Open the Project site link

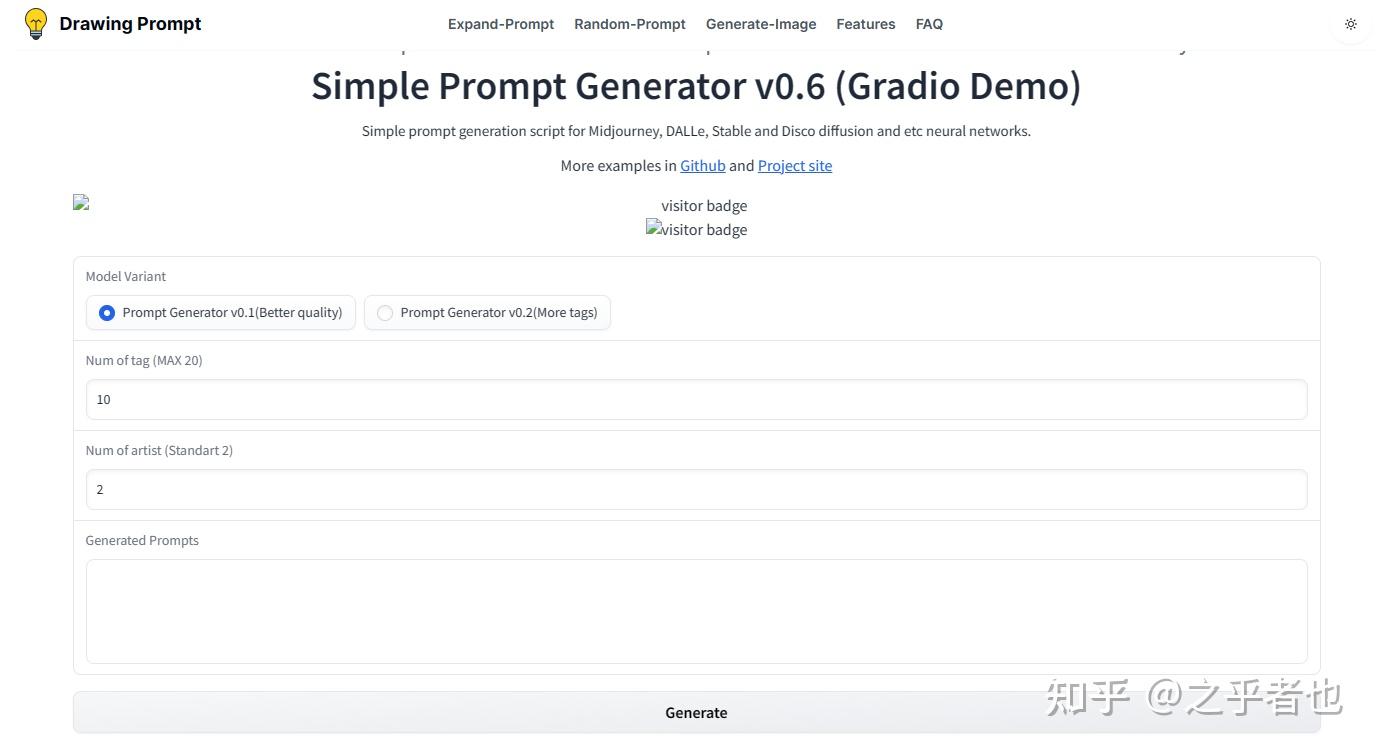794,166
